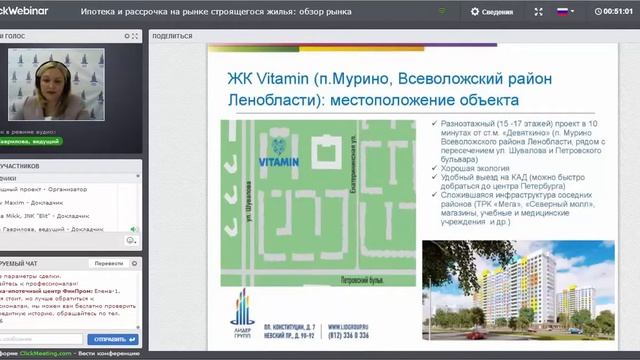
Task: Click the Отправить send button
Action: tap(113, 339)
